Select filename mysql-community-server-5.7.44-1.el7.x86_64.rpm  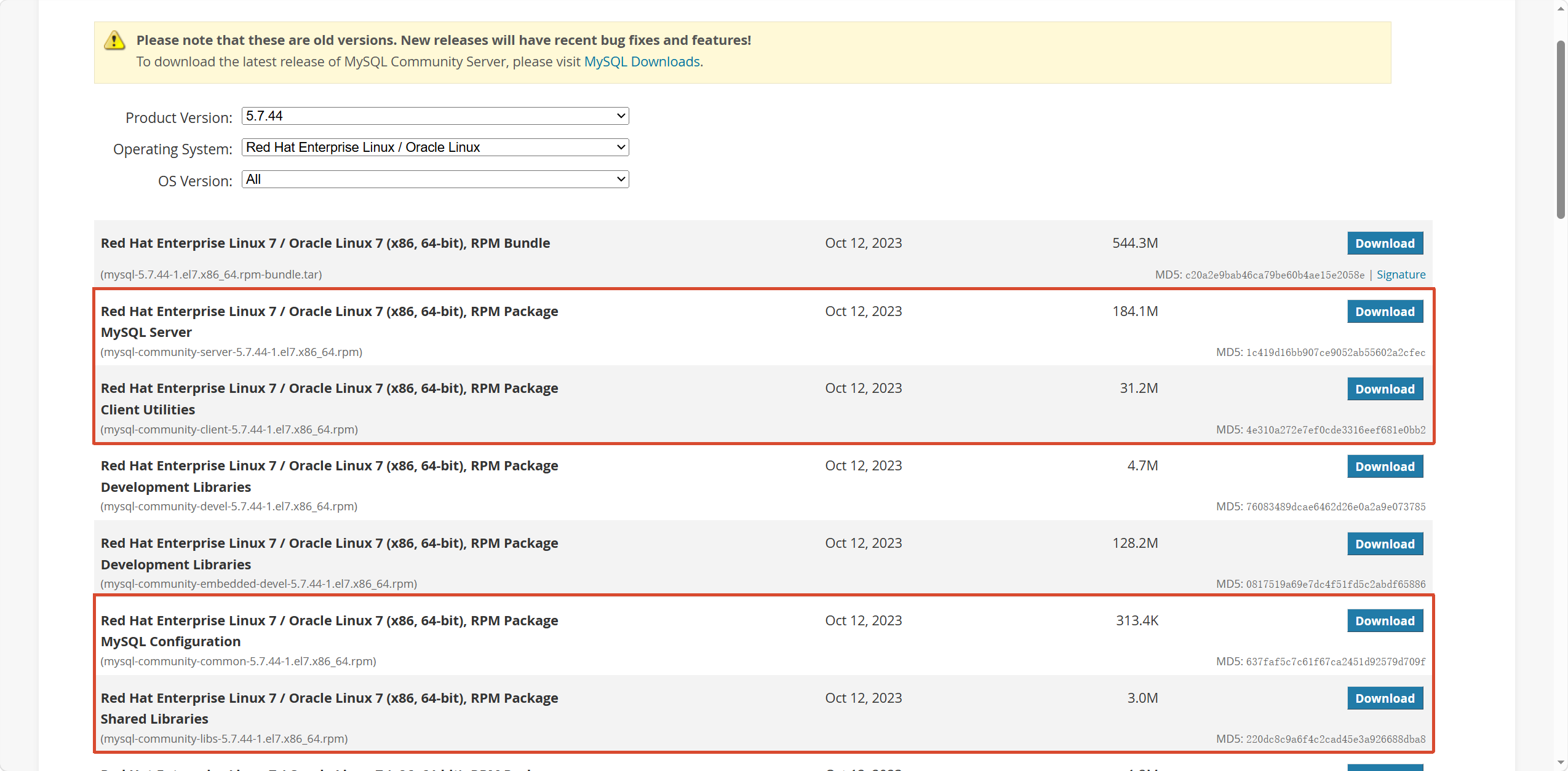click(x=231, y=352)
